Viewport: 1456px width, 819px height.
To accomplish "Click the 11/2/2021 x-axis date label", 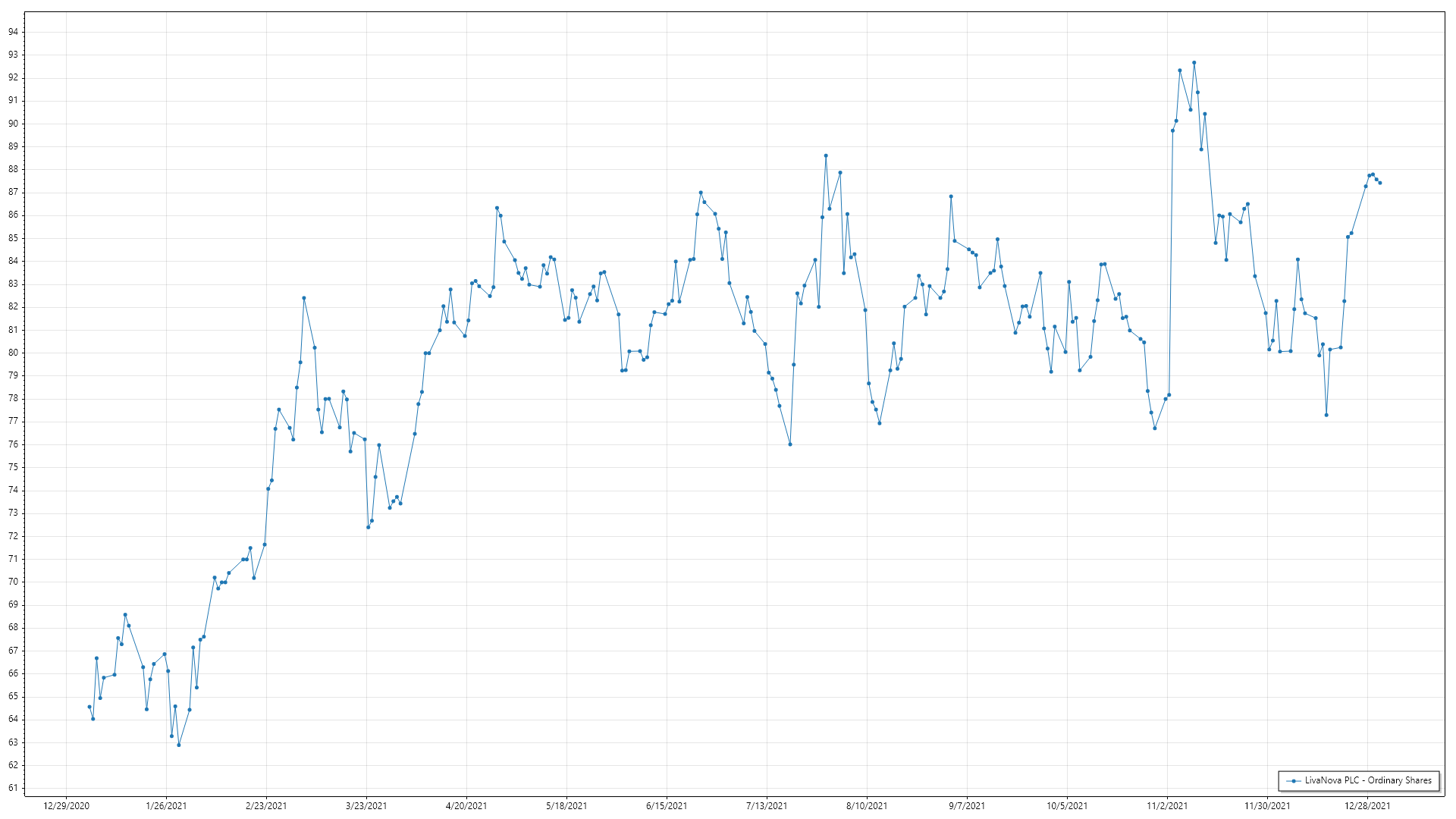I will [x=1167, y=806].
